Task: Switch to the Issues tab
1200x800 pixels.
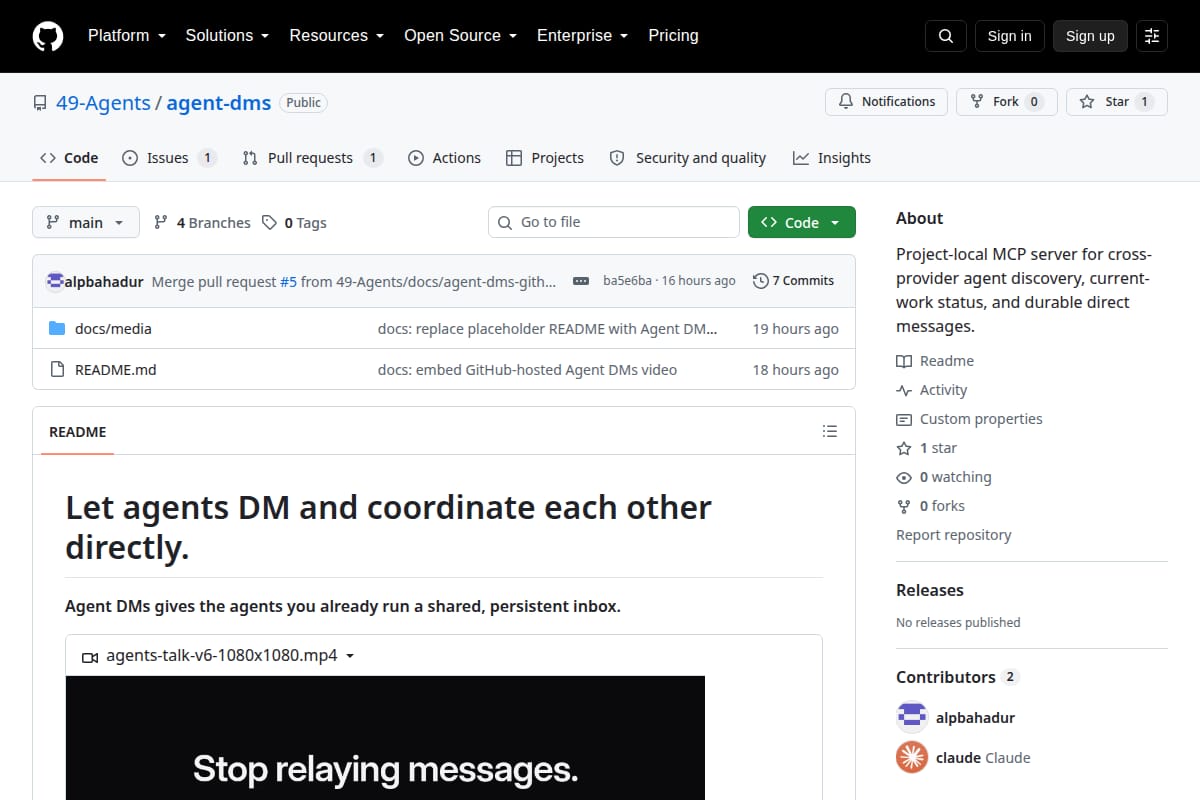Action: pyautogui.click(x=169, y=158)
